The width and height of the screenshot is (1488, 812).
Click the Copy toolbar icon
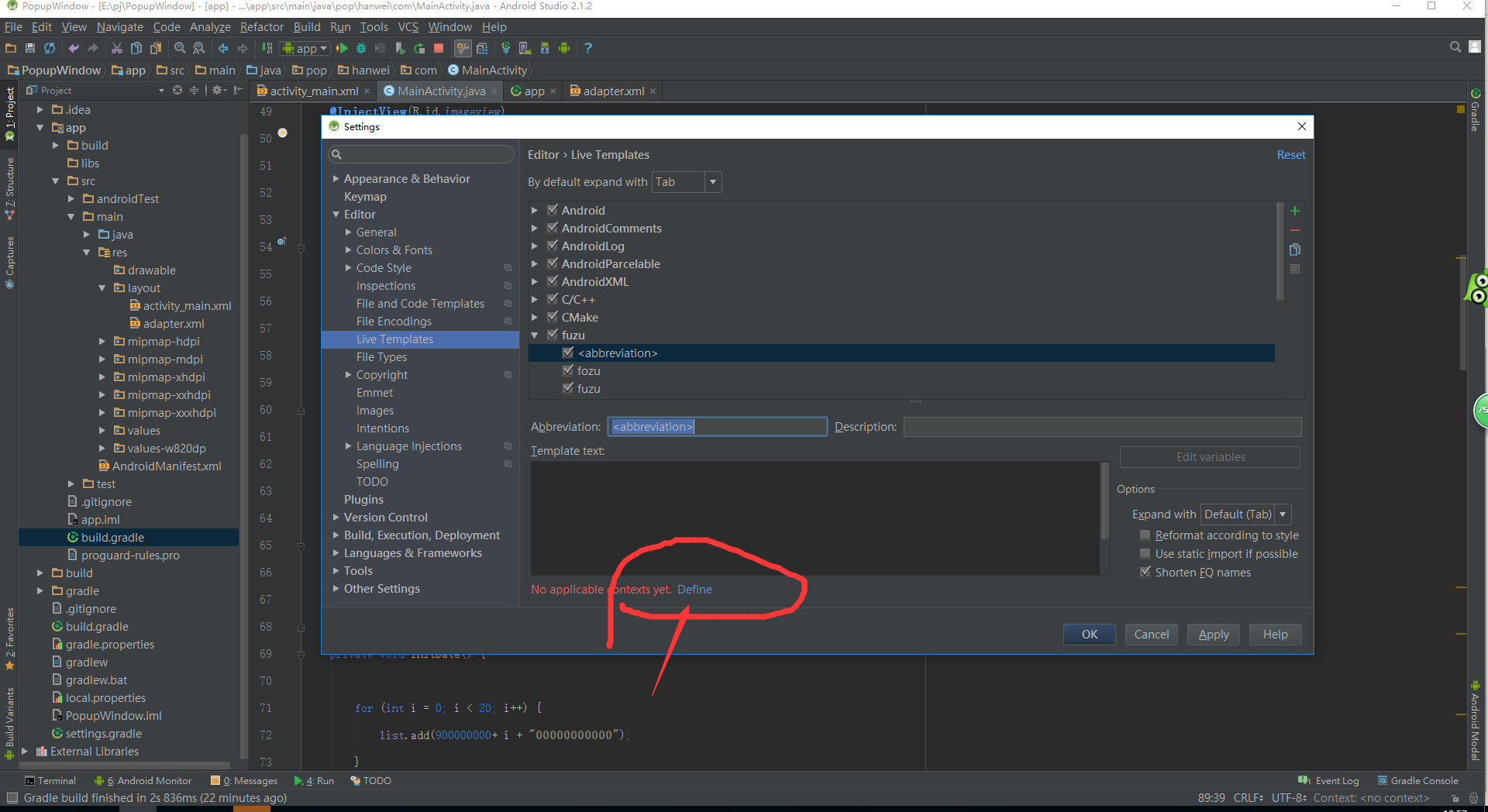[x=136, y=48]
